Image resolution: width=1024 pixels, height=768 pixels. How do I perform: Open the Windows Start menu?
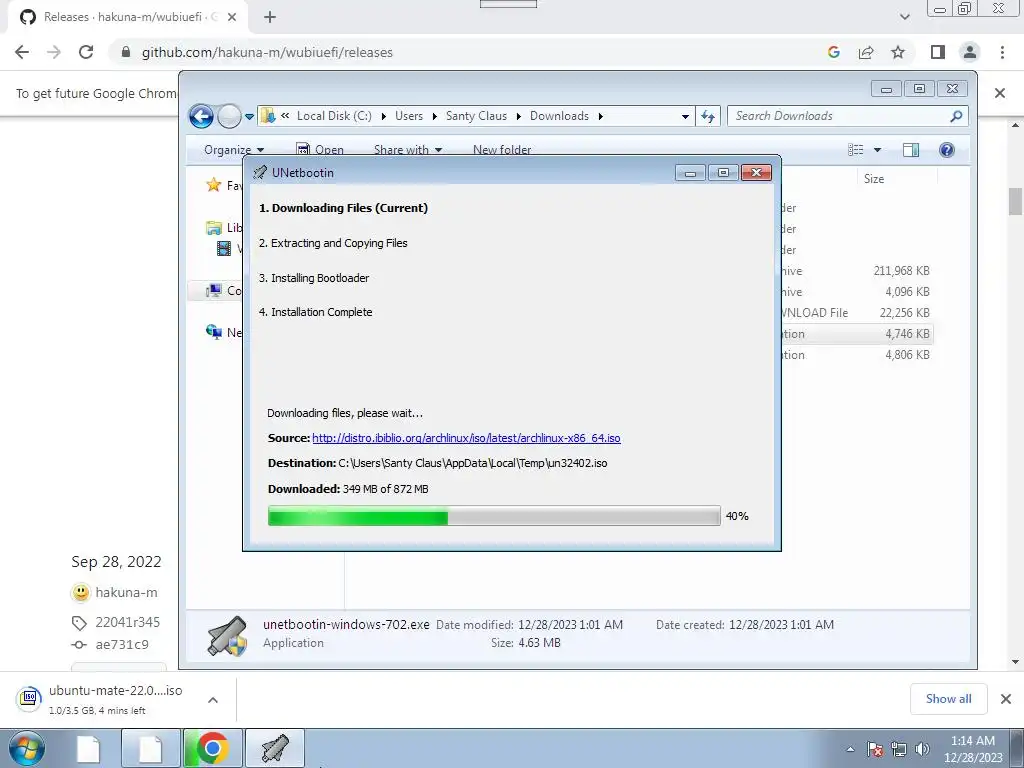[x=27, y=748]
